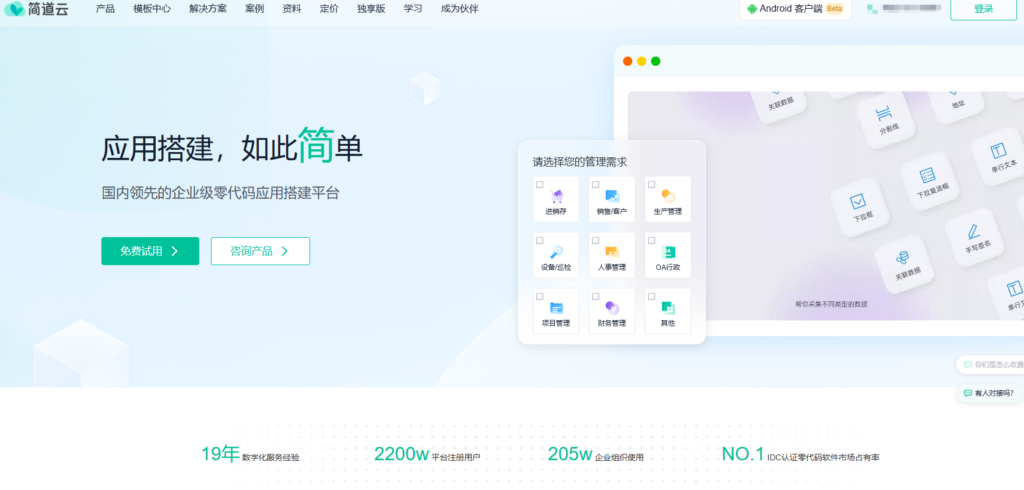Open the Android 客户端 Beta link
Viewport: 1024px width, 490px height.
tap(795, 9)
